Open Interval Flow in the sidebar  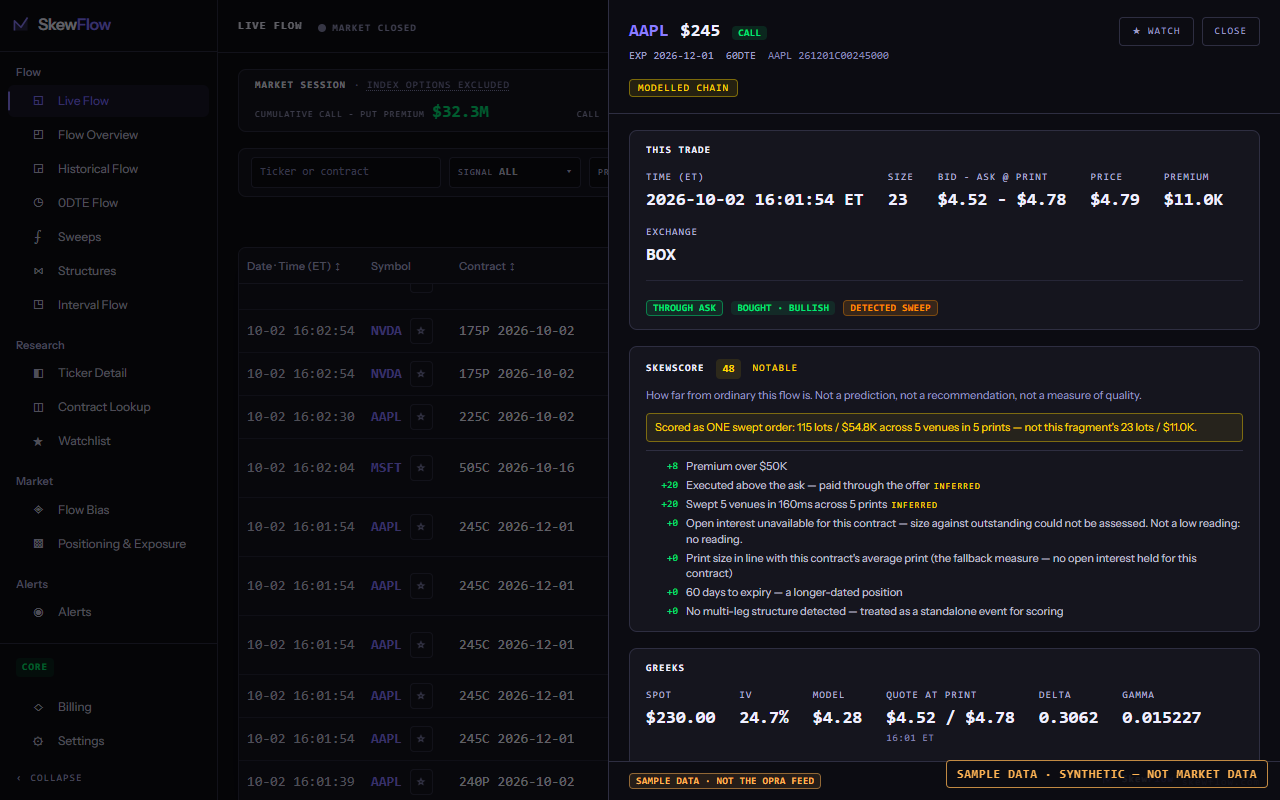[x=109, y=305]
